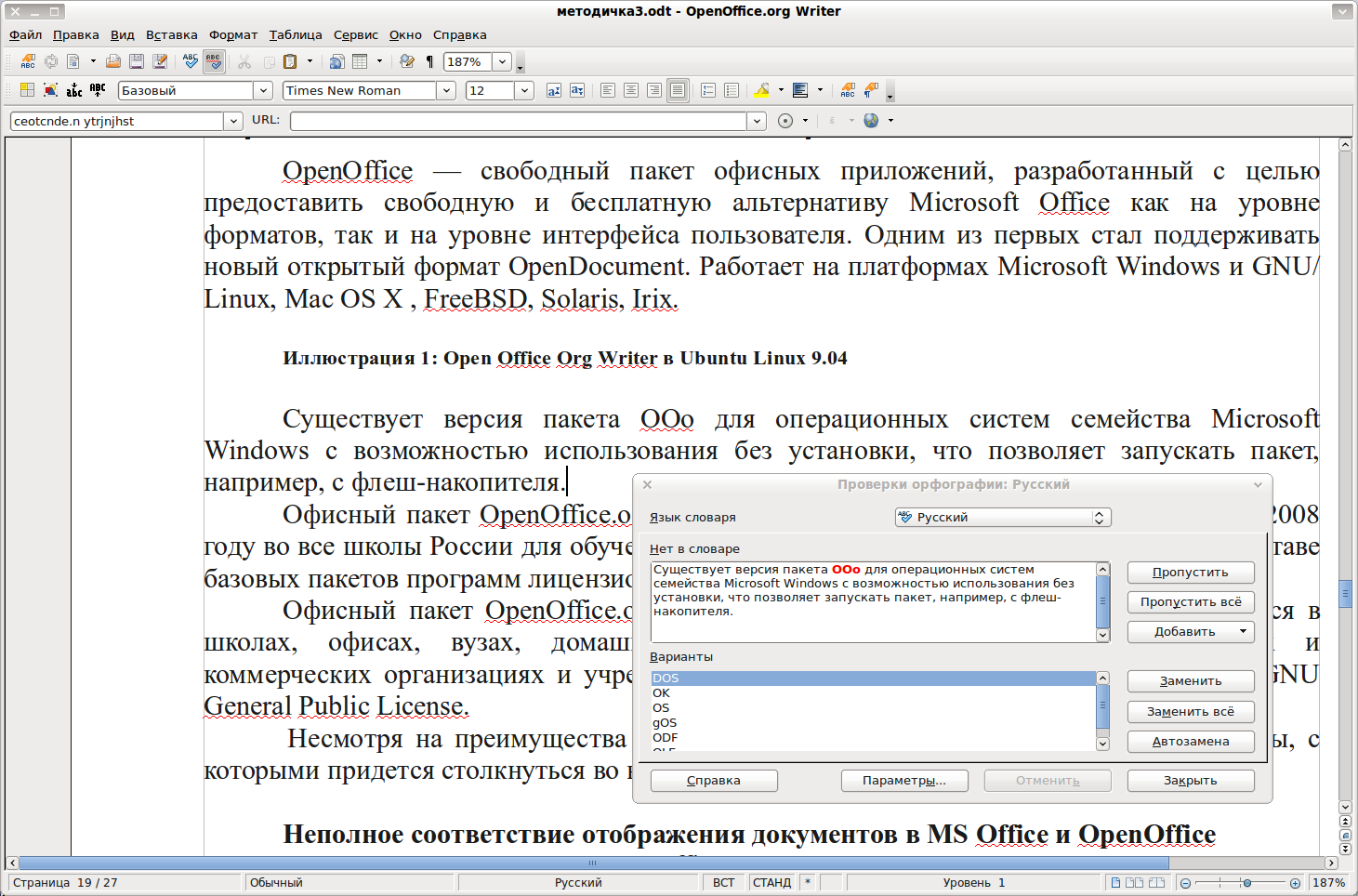
Task: Click the first icon on standard toolbar
Action: pyautogui.click(x=28, y=61)
